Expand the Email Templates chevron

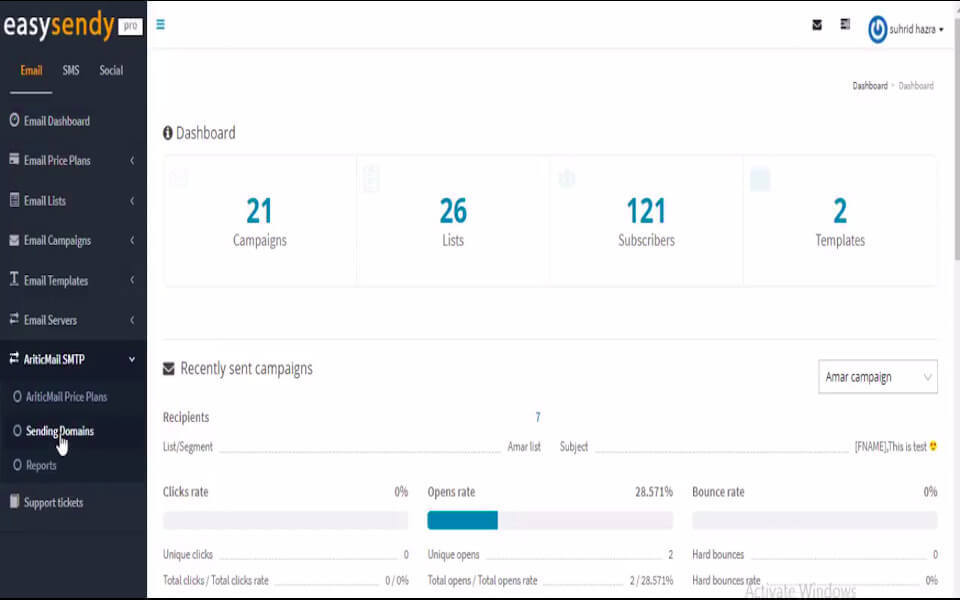pyautogui.click(x=132, y=280)
